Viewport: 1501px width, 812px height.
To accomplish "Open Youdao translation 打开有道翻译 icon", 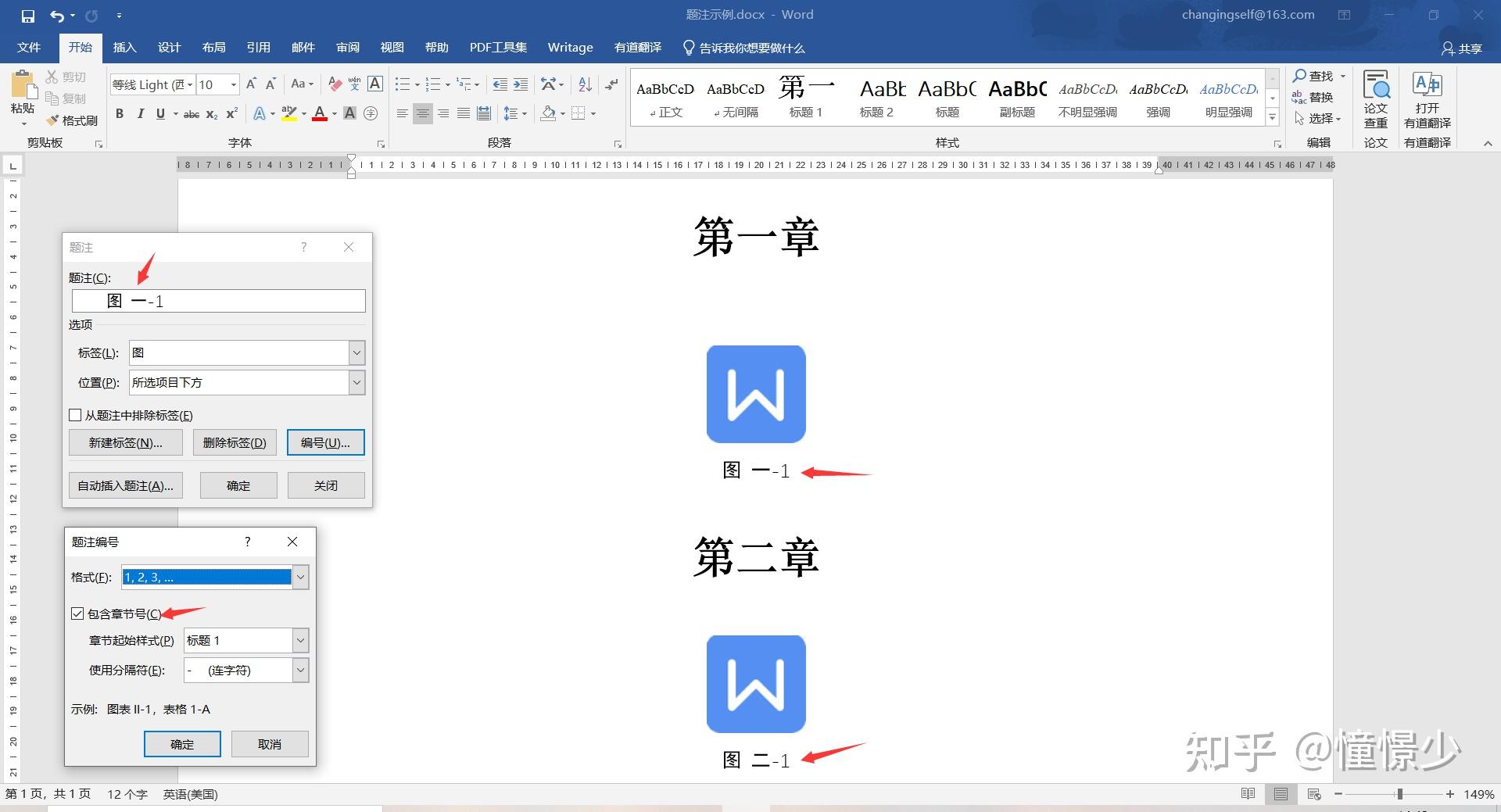I will click(1428, 100).
